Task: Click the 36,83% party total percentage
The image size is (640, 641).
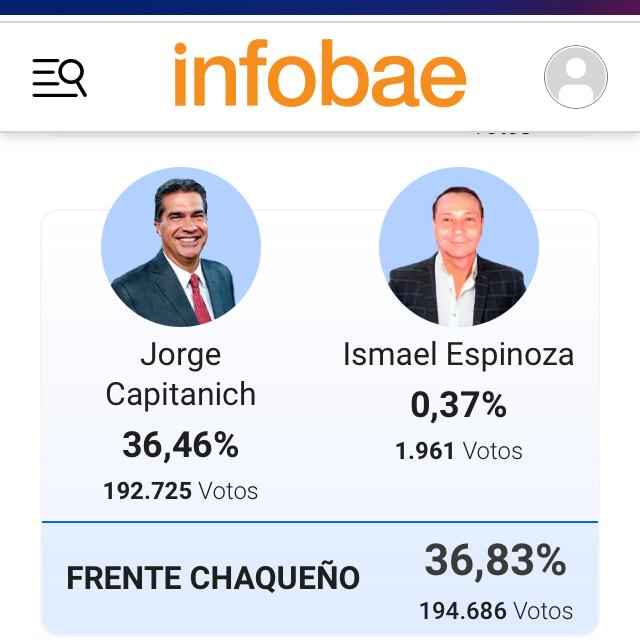Action: pos(495,561)
